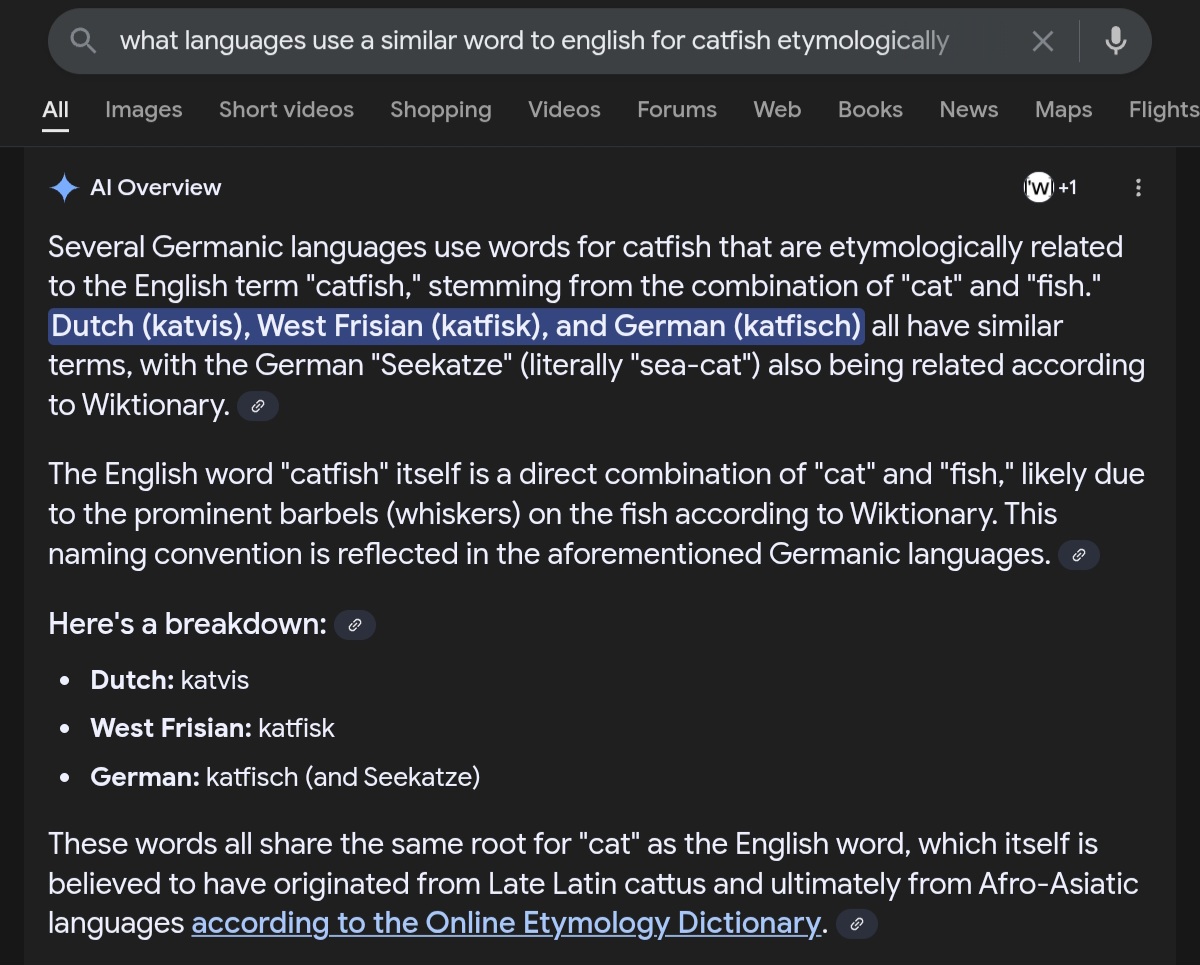Start voice search with microphone icon

(x=1115, y=41)
